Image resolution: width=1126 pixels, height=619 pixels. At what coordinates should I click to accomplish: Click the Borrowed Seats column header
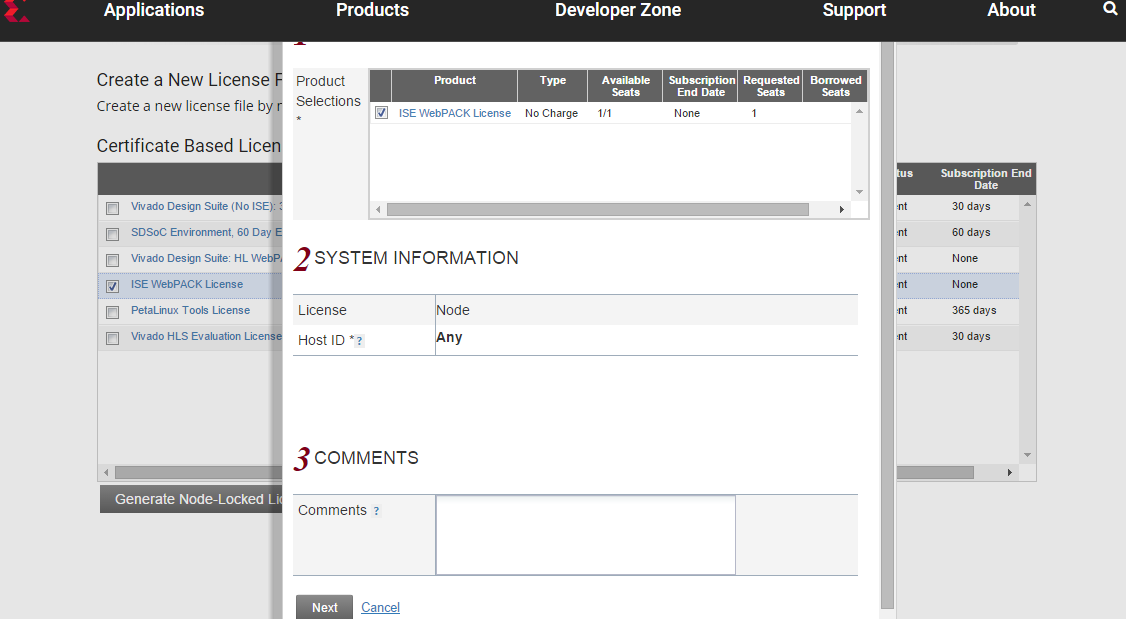pyautogui.click(x=835, y=86)
